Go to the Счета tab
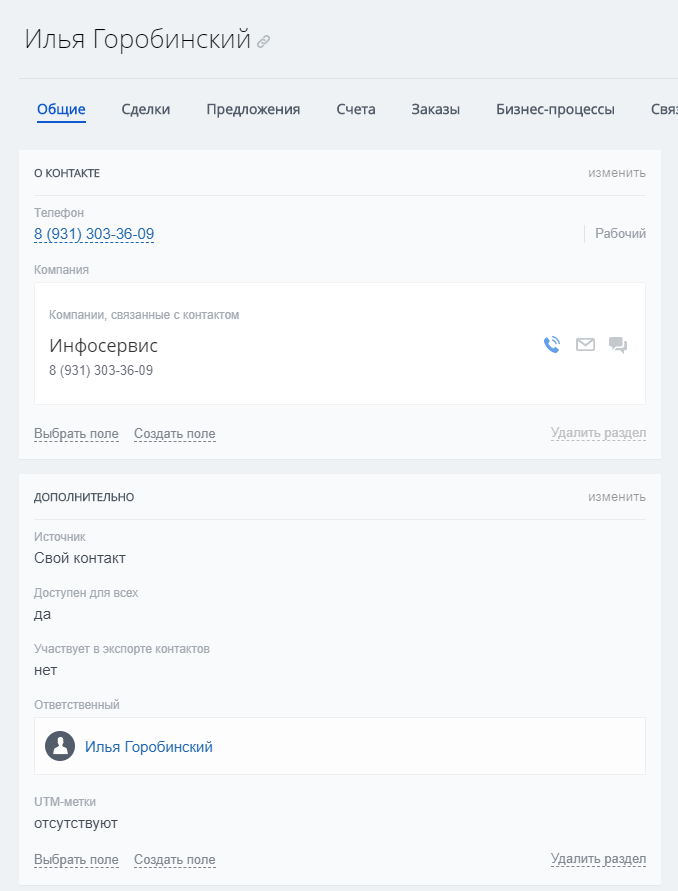678x891 pixels. click(356, 110)
